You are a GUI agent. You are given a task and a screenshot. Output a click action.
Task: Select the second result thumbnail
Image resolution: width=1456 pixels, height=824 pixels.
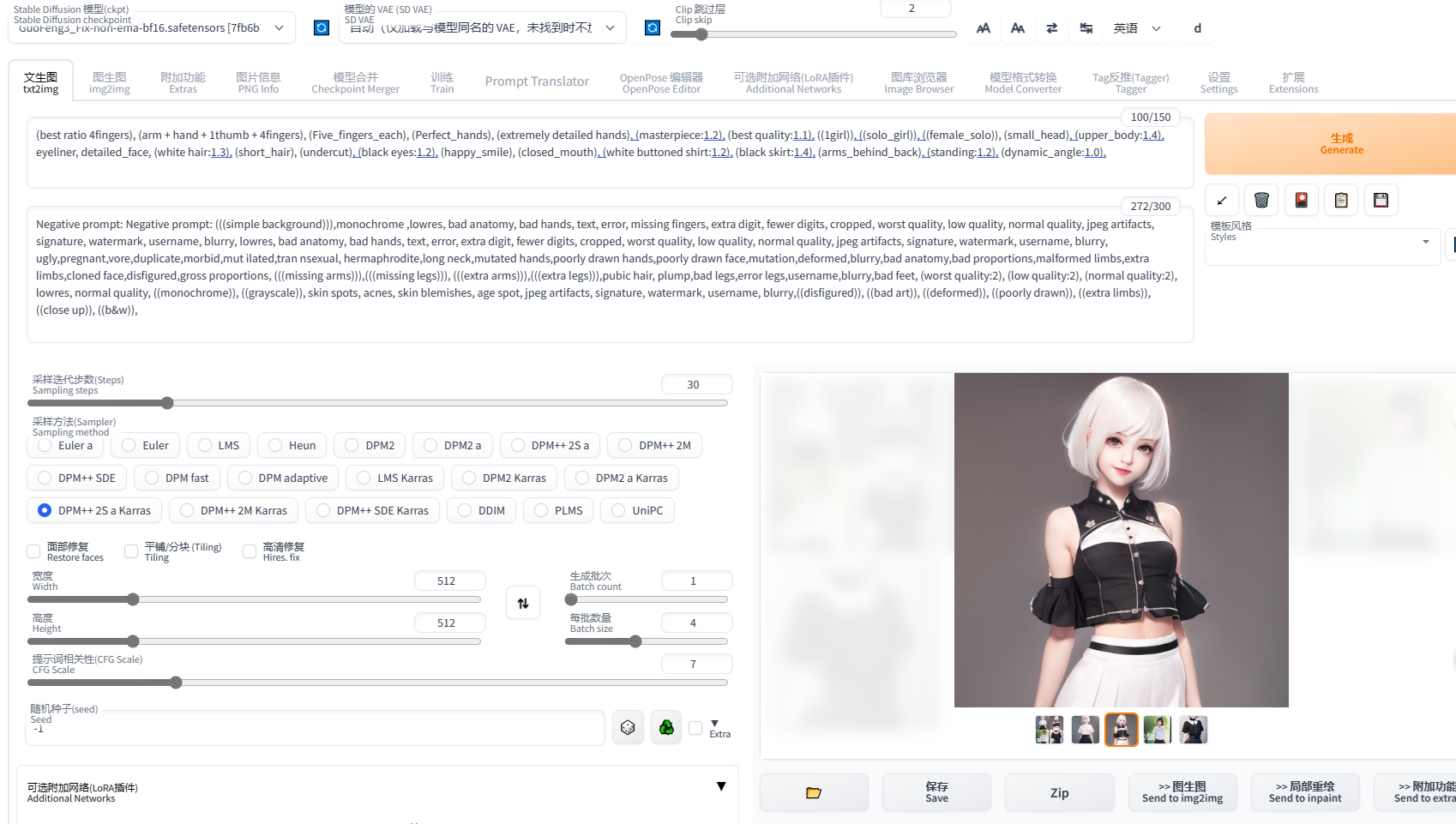(x=1086, y=730)
